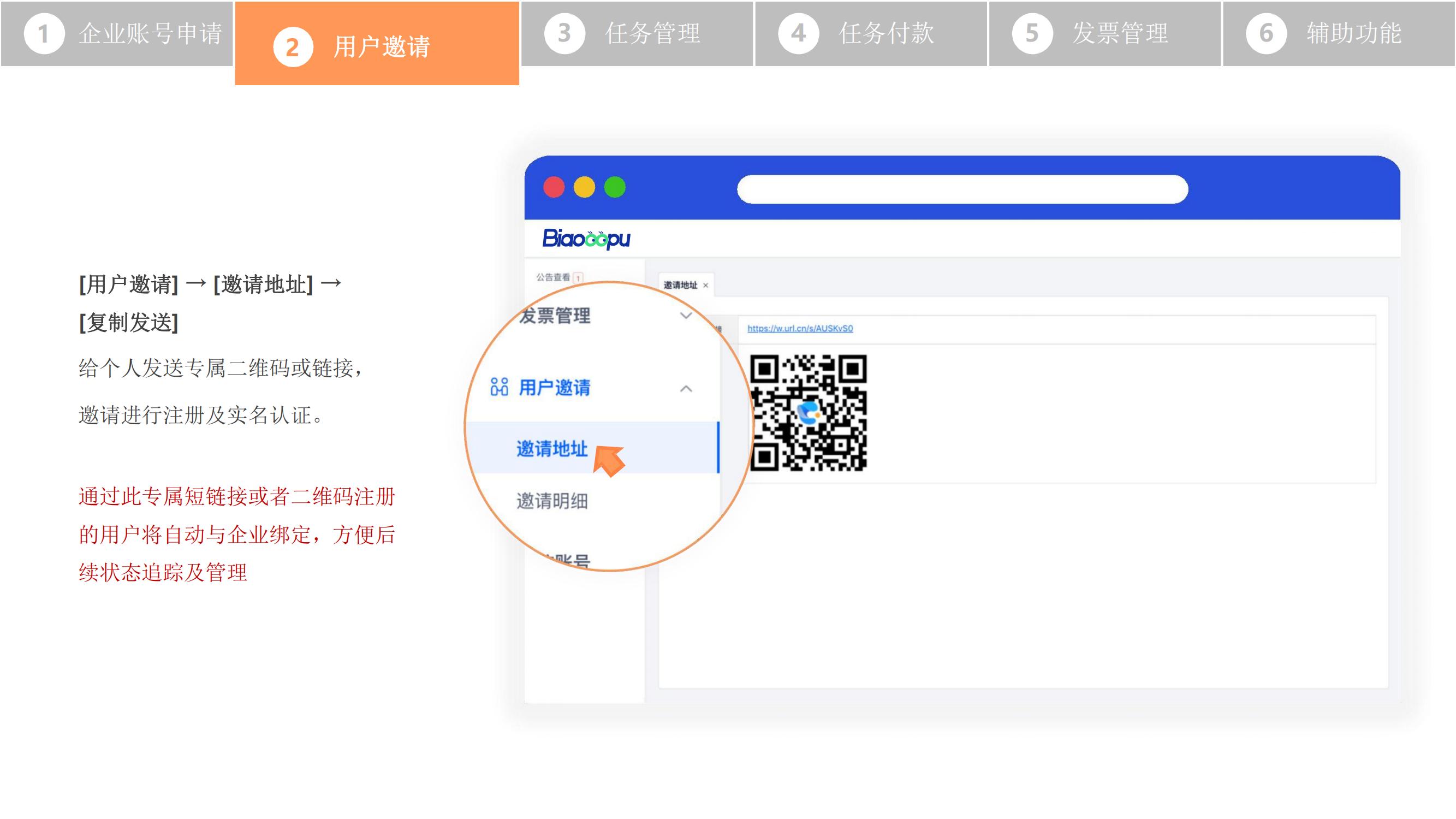Click the green window circle
Viewport: 1456px width, 819px height.
tap(614, 187)
